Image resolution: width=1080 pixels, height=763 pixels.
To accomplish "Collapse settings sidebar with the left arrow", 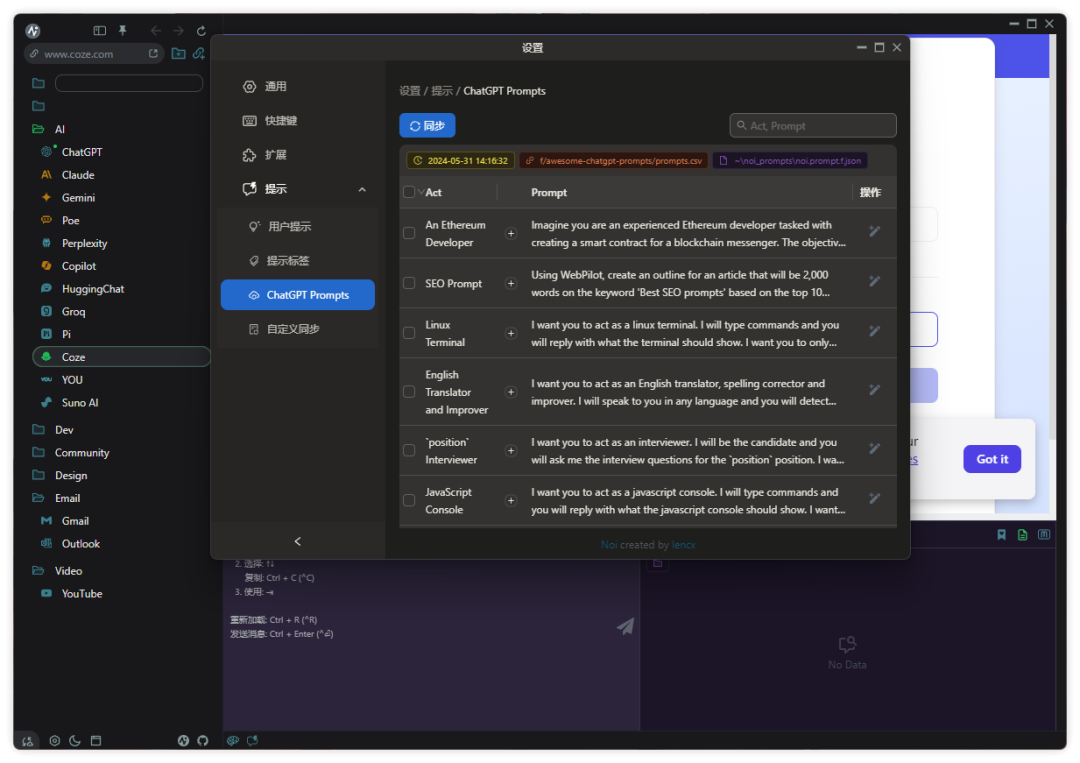I will click(x=298, y=541).
